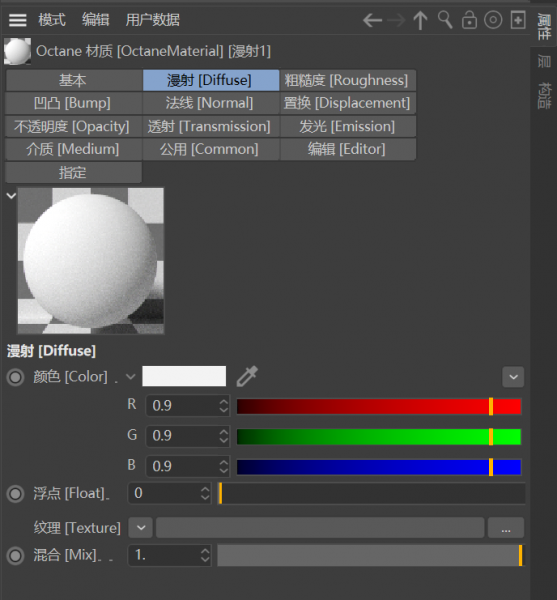Click the white diffuse color swatch
The image size is (557, 600).
coord(184,376)
